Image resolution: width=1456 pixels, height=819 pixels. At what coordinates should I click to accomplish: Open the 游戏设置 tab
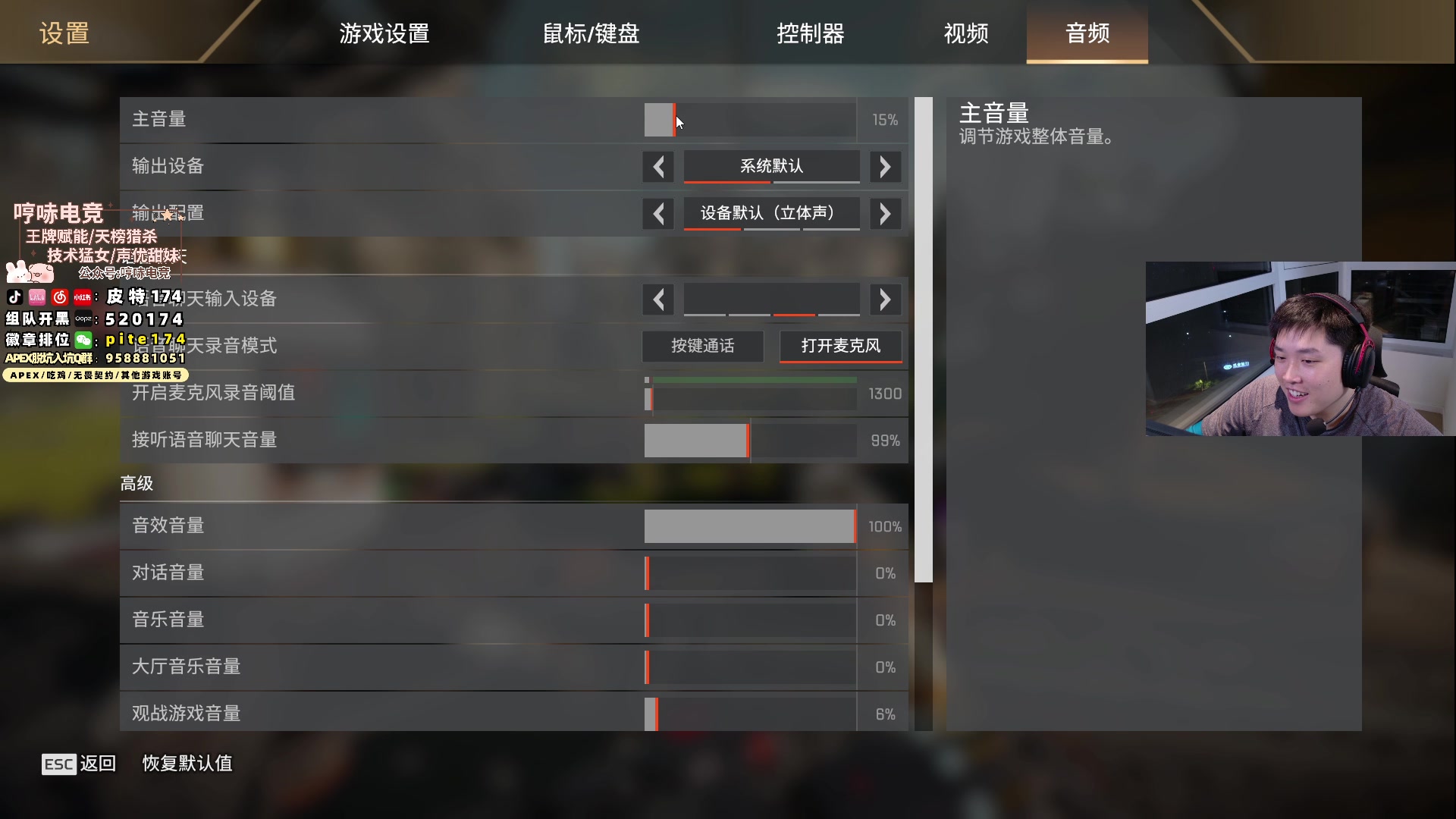point(384,33)
